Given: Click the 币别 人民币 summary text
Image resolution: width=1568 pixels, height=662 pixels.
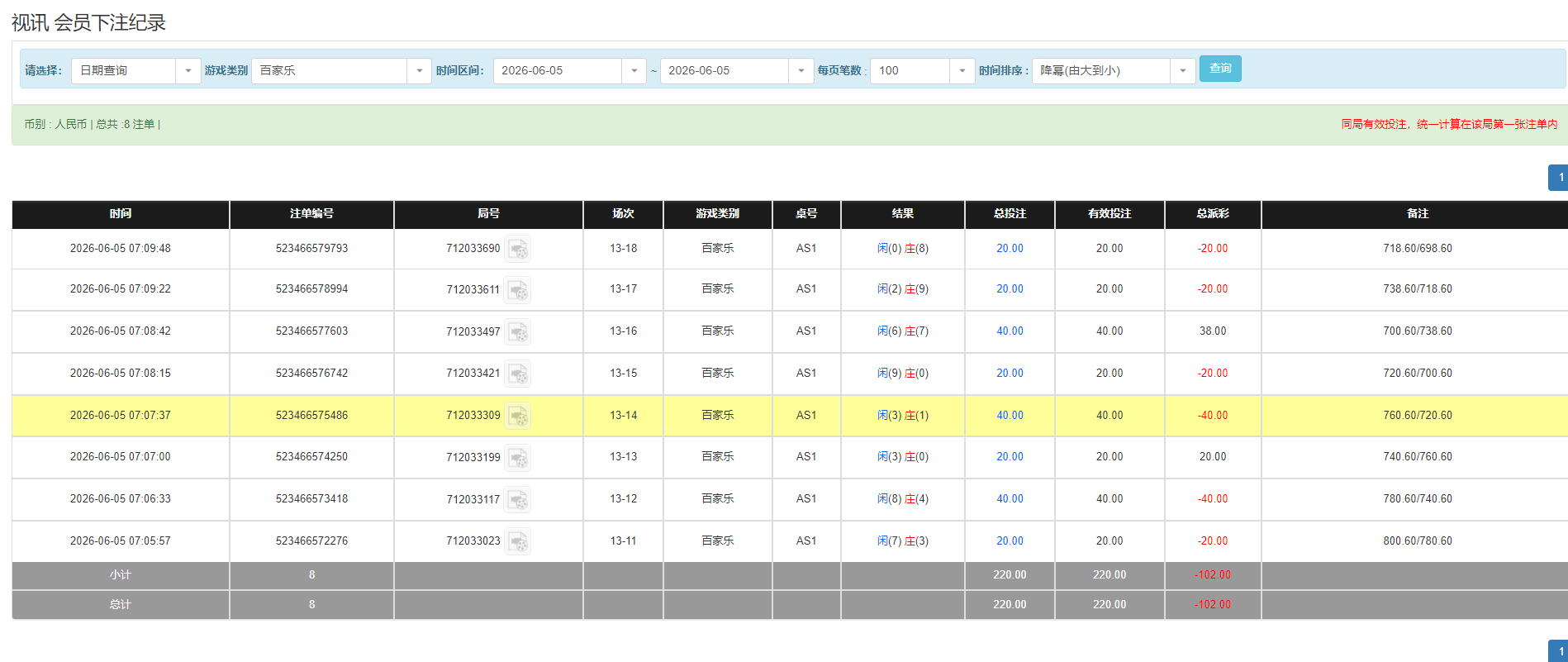Looking at the screenshot, I should (55, 125).
